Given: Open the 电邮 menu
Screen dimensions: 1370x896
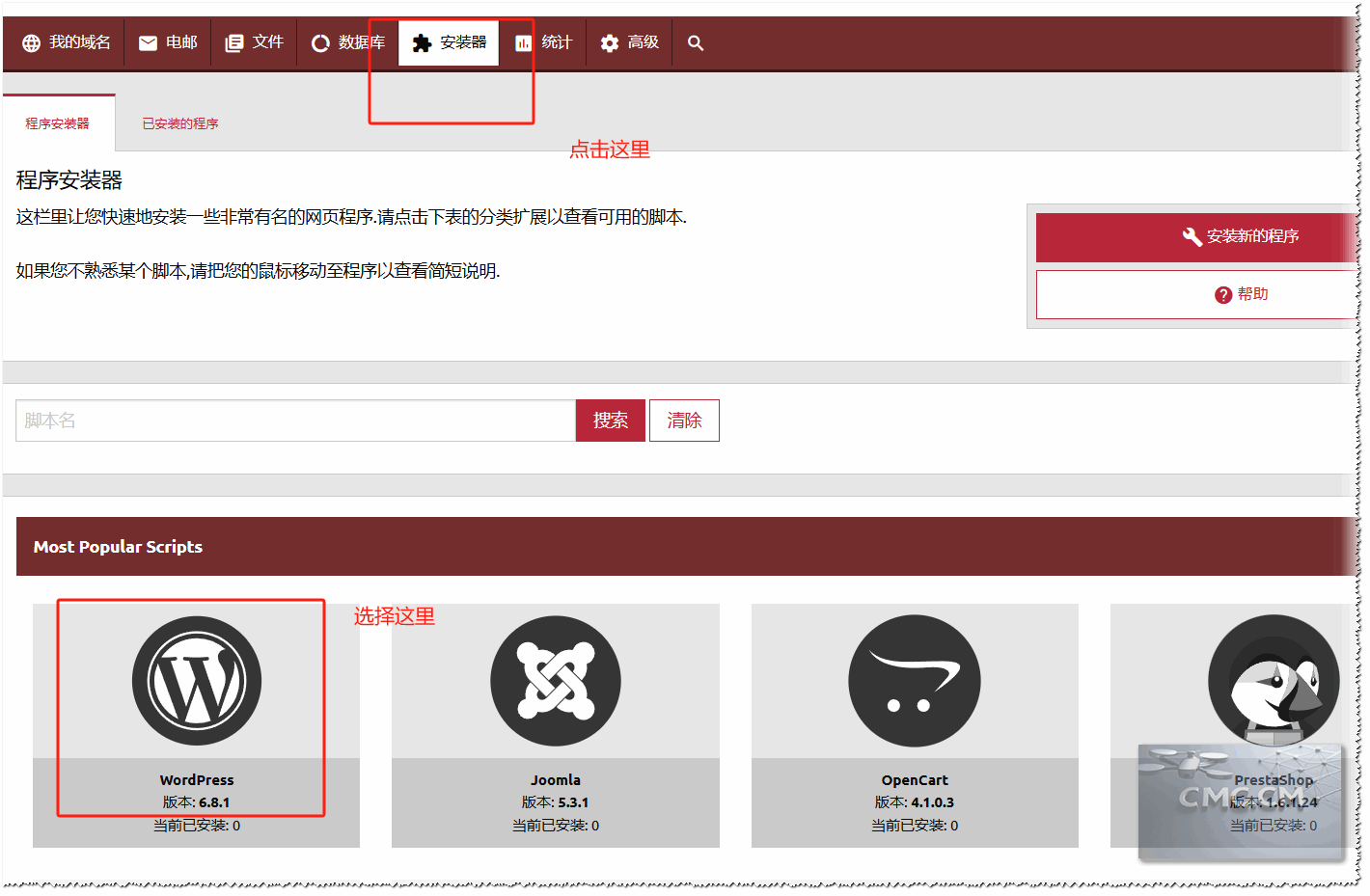Looking at the screenshot, I should pyautogui.click(x=169, y=42).
